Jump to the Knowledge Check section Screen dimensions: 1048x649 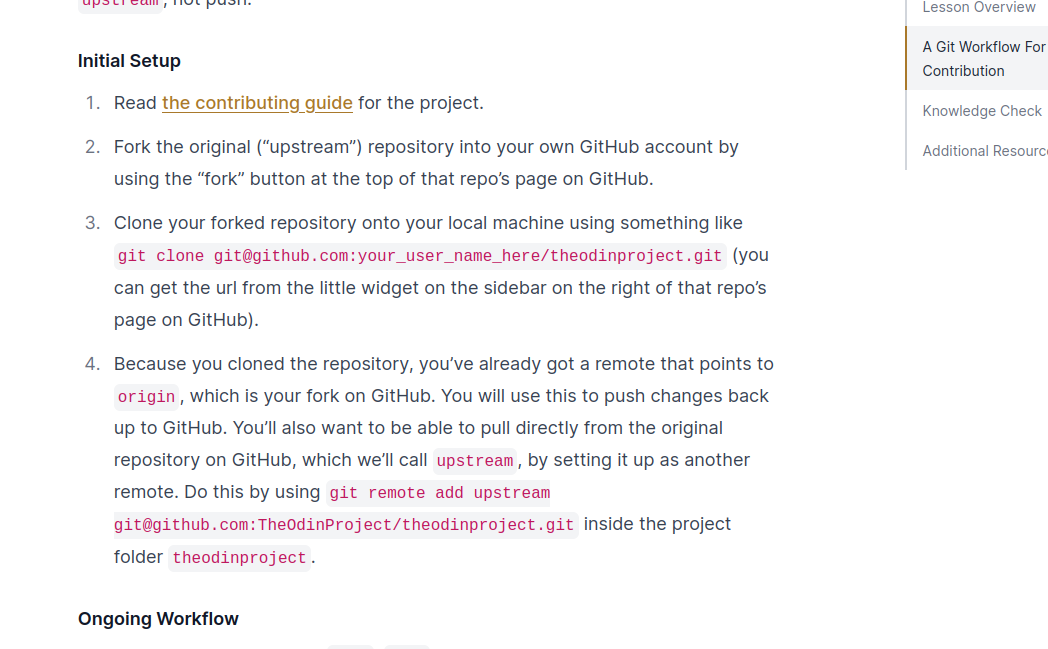point(981,110)
